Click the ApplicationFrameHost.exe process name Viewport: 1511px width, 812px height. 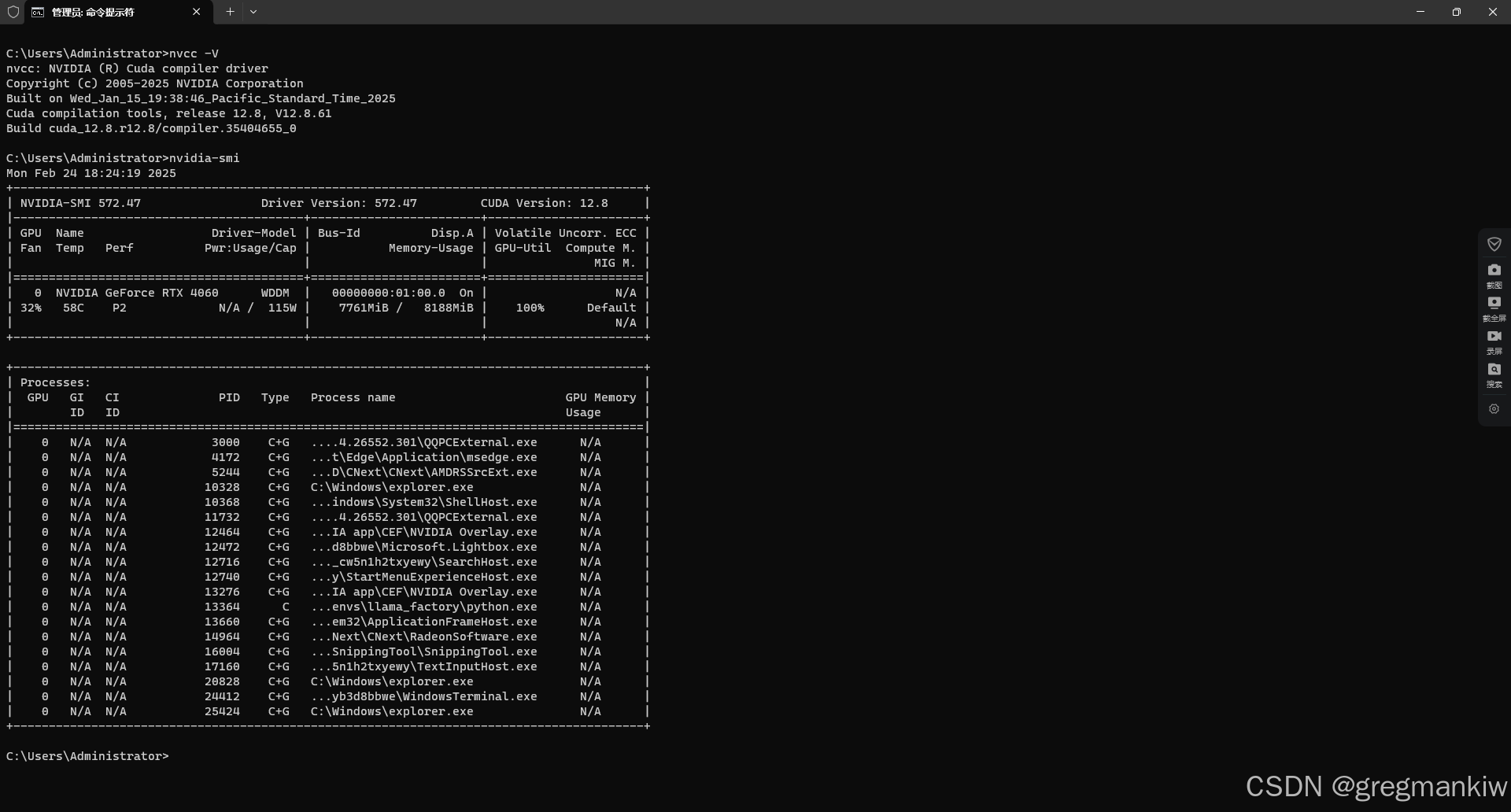click(424, 622)
